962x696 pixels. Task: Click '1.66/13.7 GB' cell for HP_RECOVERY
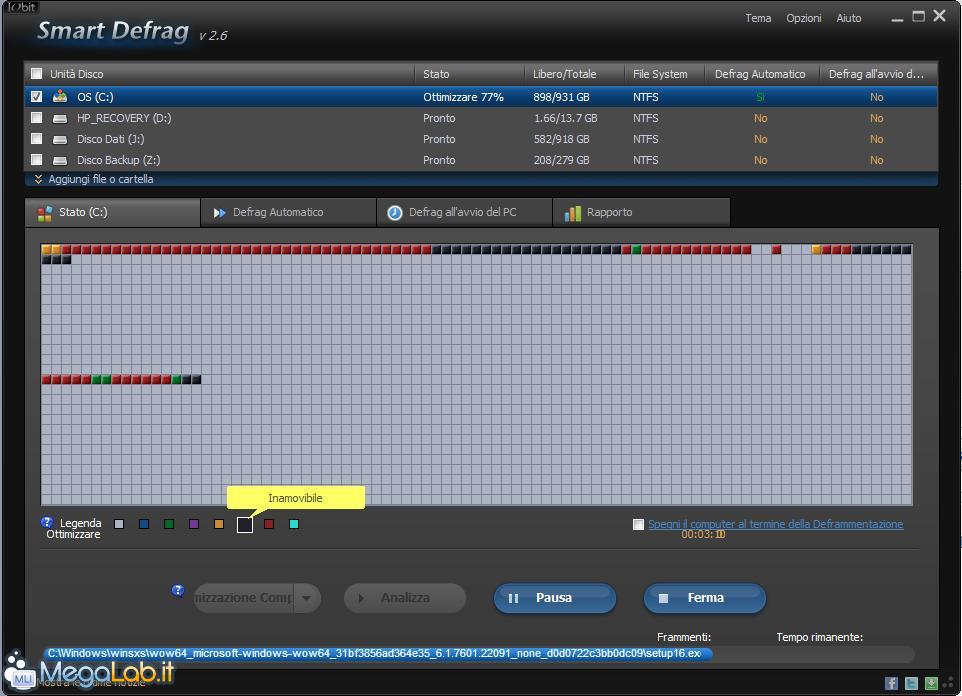pyautogui.click(x=566, y=118)
